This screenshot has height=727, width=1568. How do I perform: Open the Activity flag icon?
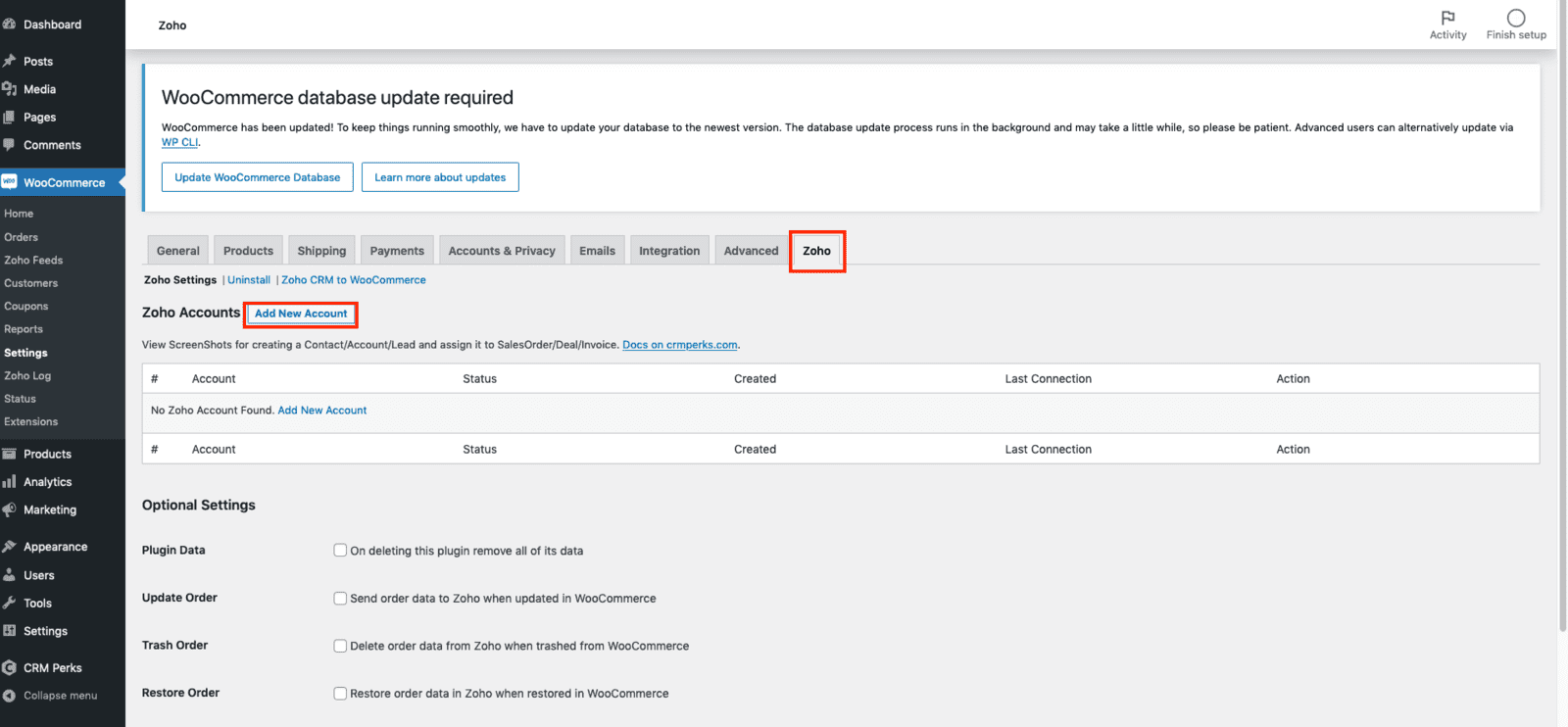pyautogui.click(x=1447, y=18)
